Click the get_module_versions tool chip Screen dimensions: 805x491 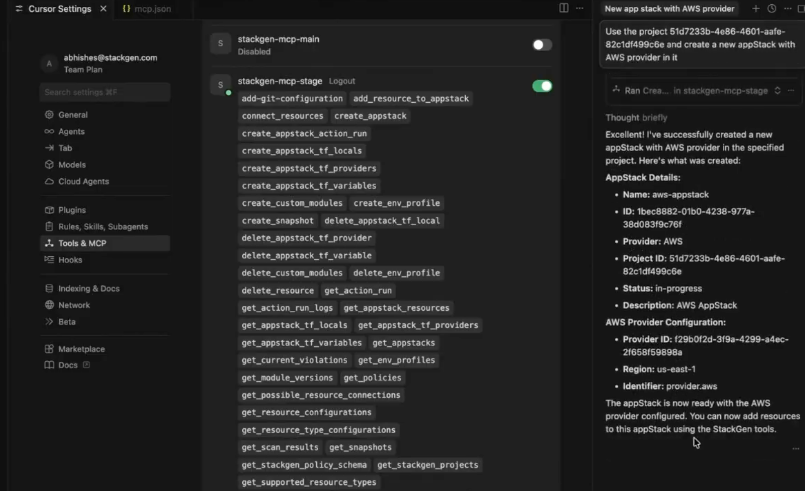click(x=287, y=378)
